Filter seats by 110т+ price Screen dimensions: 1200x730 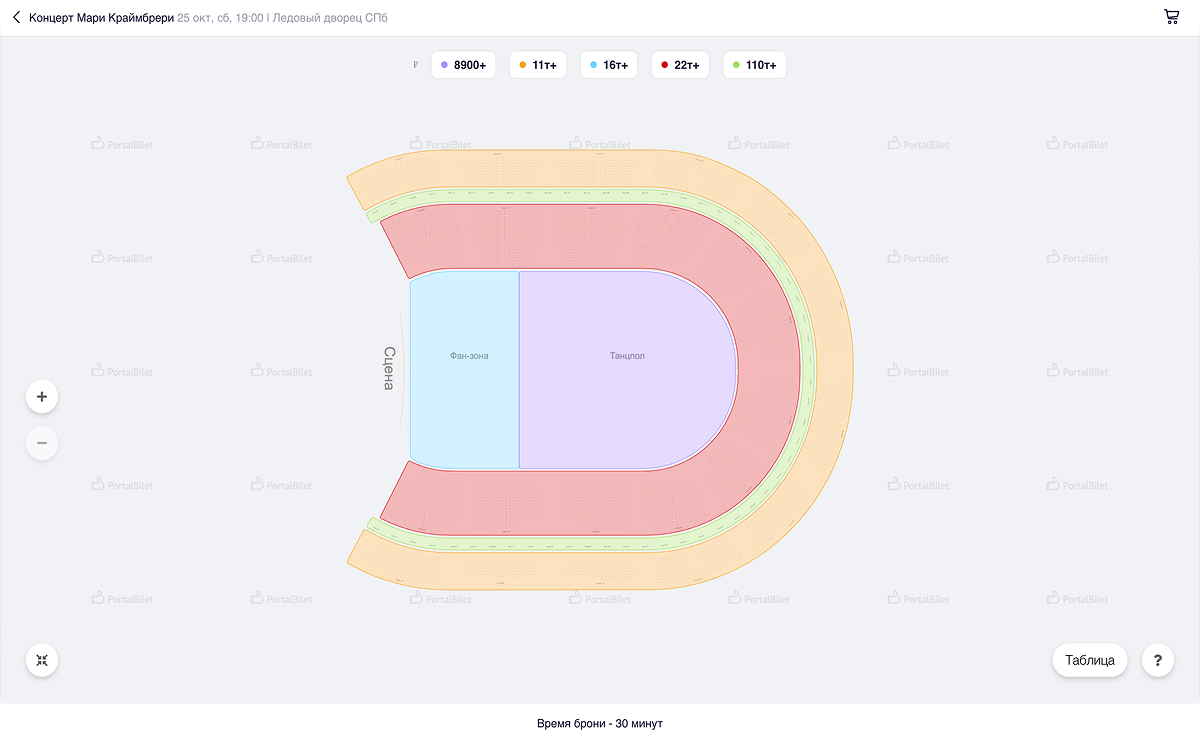click(754, 65)
